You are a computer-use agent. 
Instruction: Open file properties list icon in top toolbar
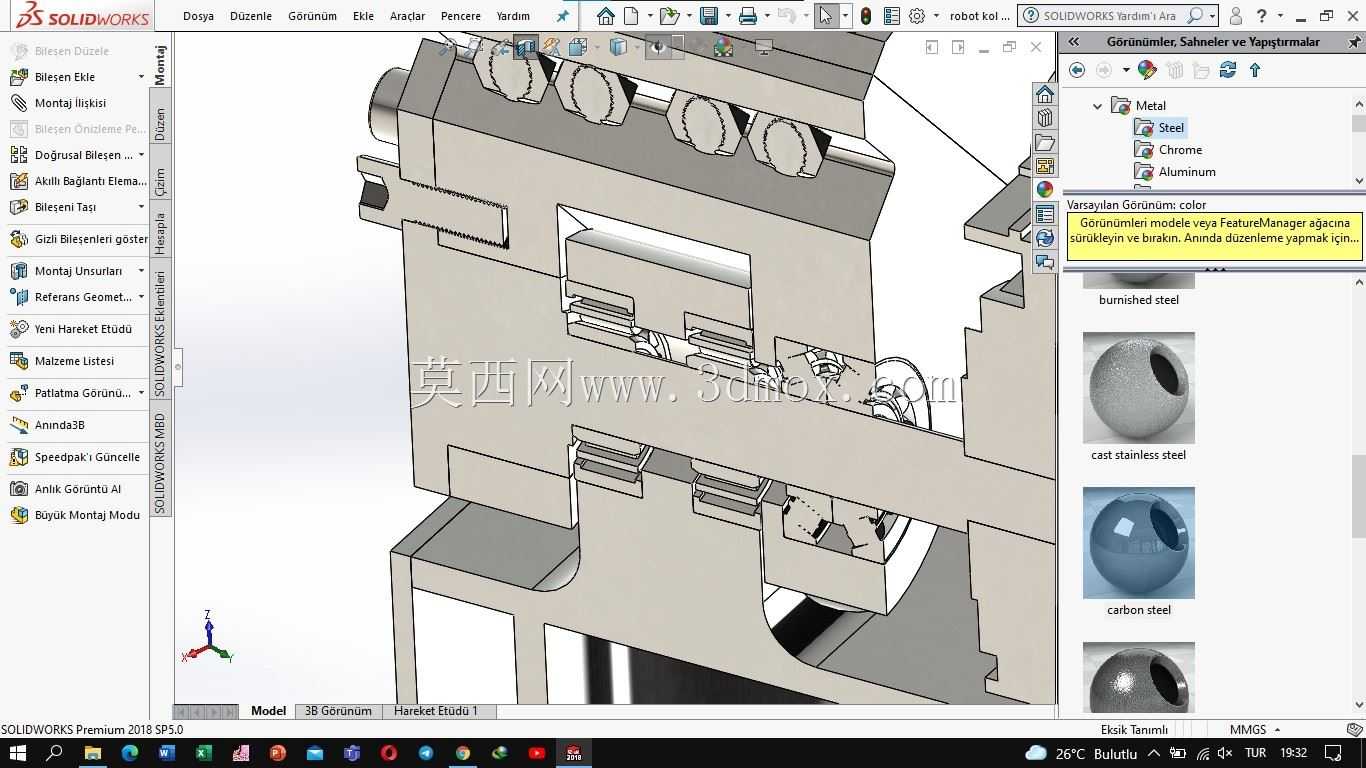891,16
